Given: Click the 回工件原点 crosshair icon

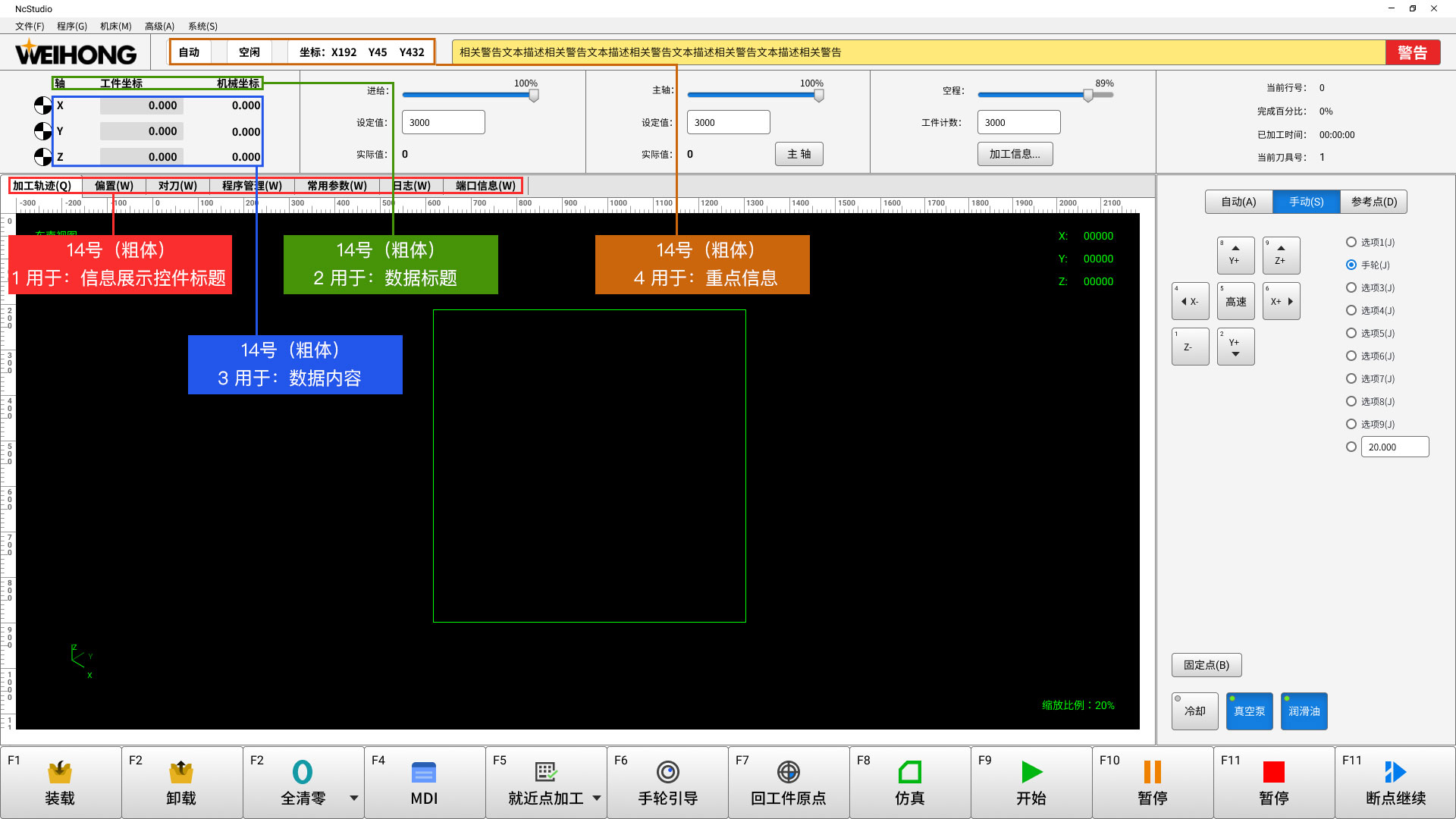Looking at the screenshot, I should pos(789,772).
